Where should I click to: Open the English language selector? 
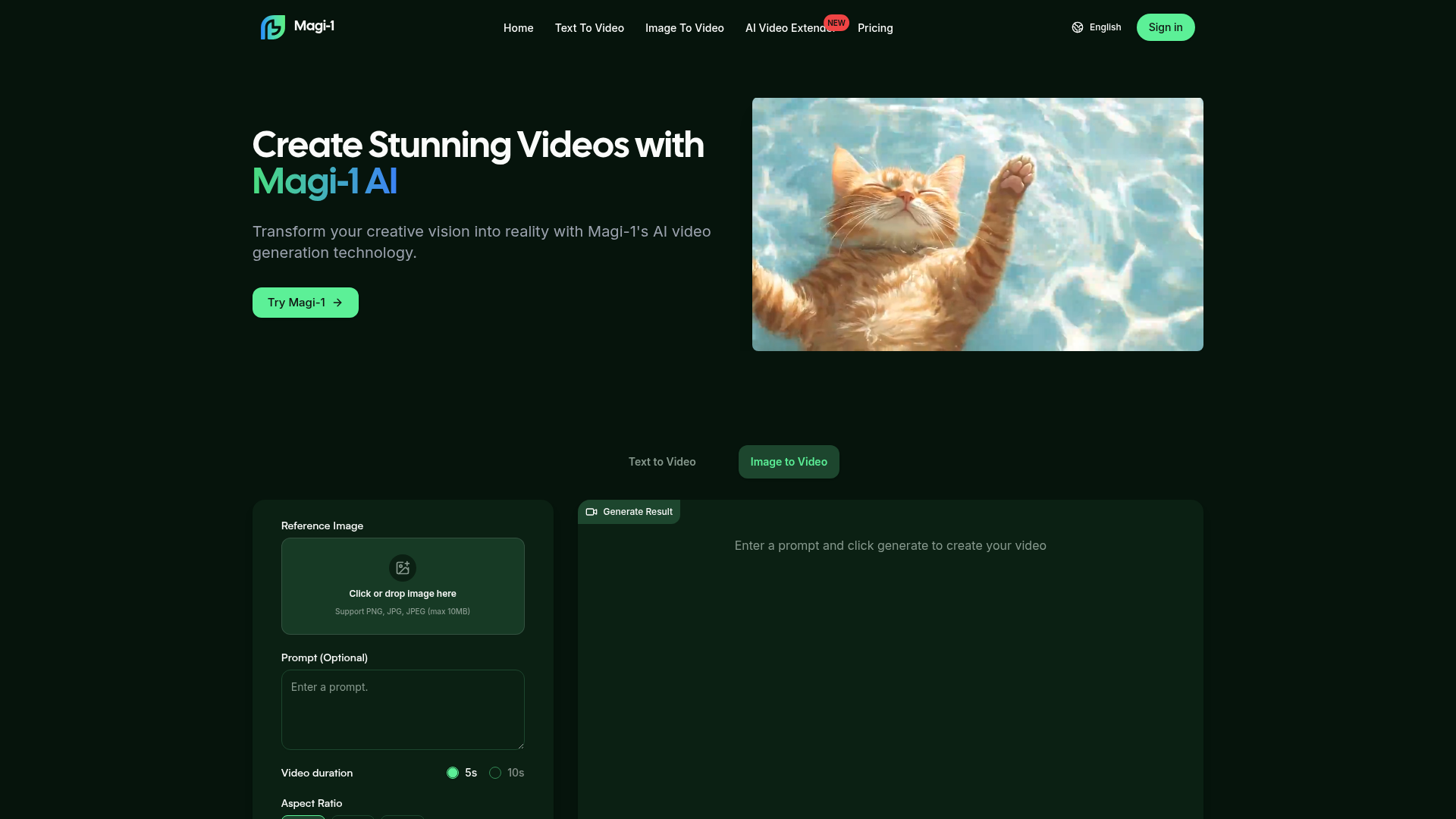click(x=1097, y=27)
